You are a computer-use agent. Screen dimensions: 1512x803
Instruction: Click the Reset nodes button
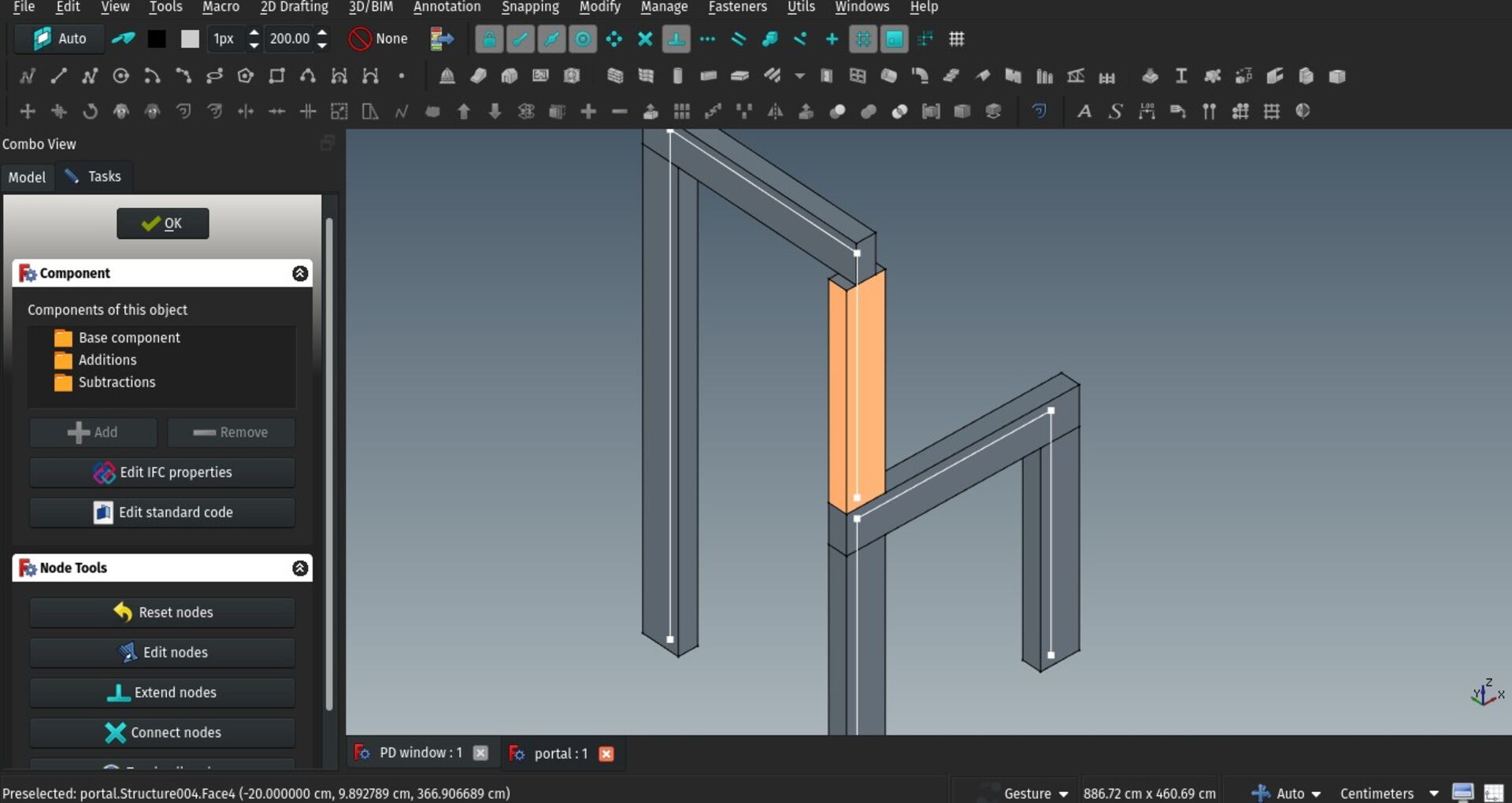[162, 612]
